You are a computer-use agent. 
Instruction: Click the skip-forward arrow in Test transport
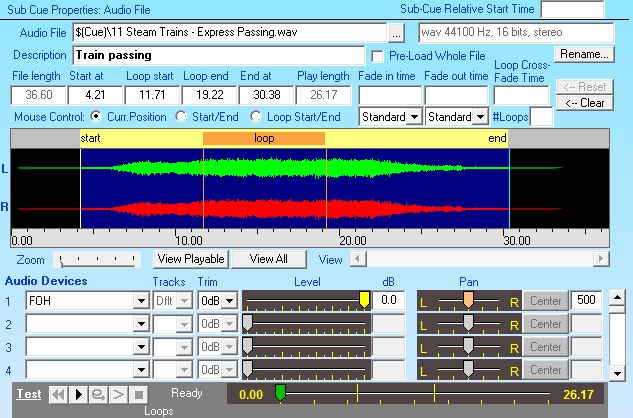point(118,395)
